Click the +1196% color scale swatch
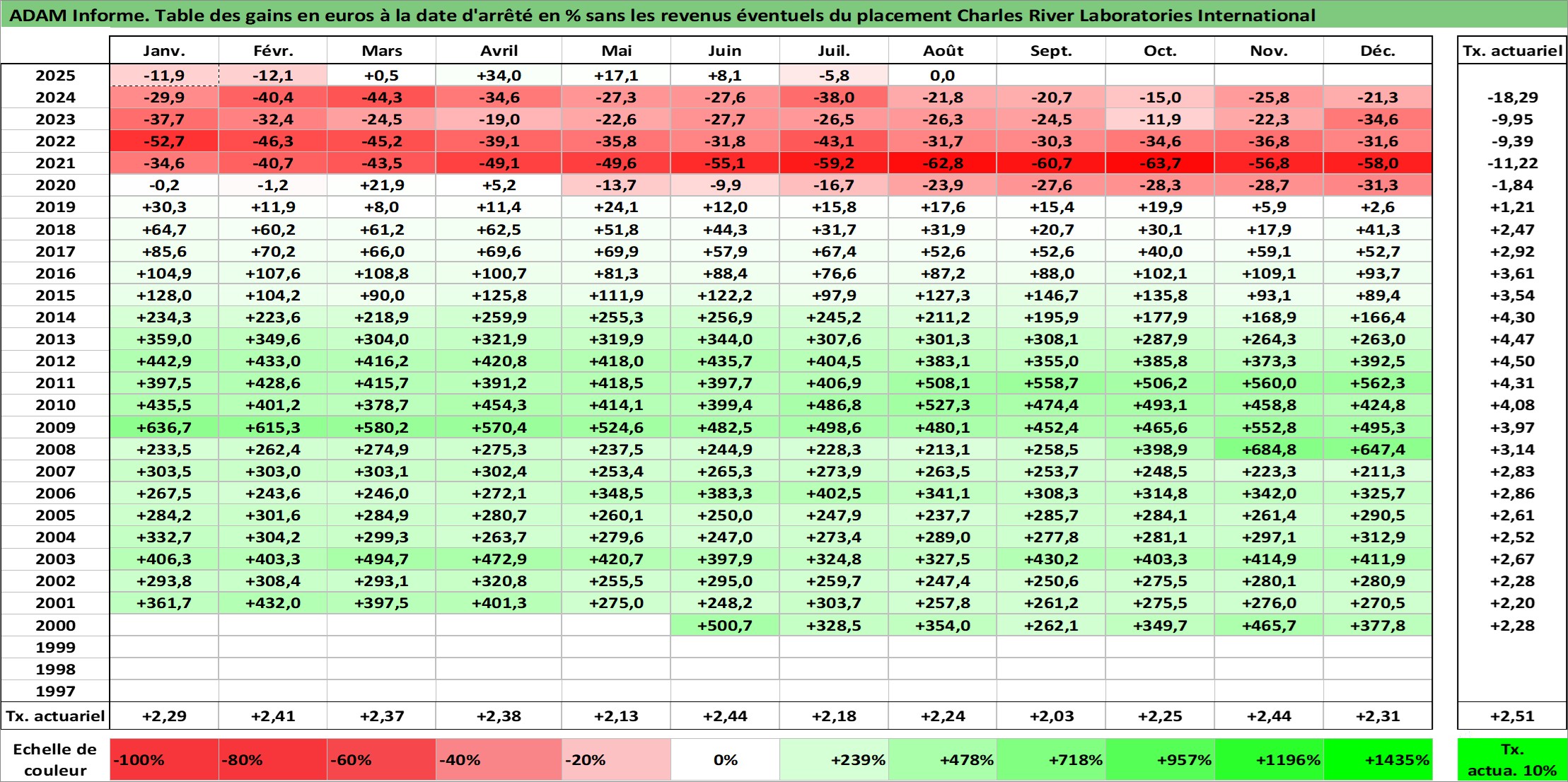Screen dimensions: 1568x782 (x=1269, y=759)
